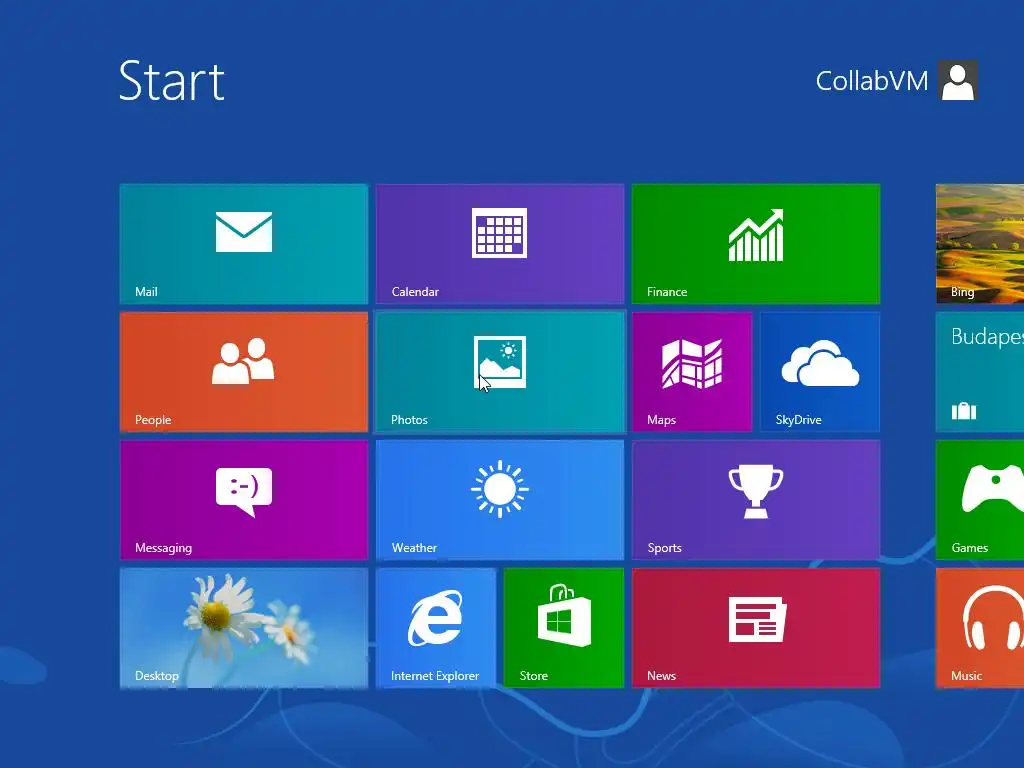Open the Budapest travel tile
Viewport: 1024px width, 768px height.
click(980, 372)
